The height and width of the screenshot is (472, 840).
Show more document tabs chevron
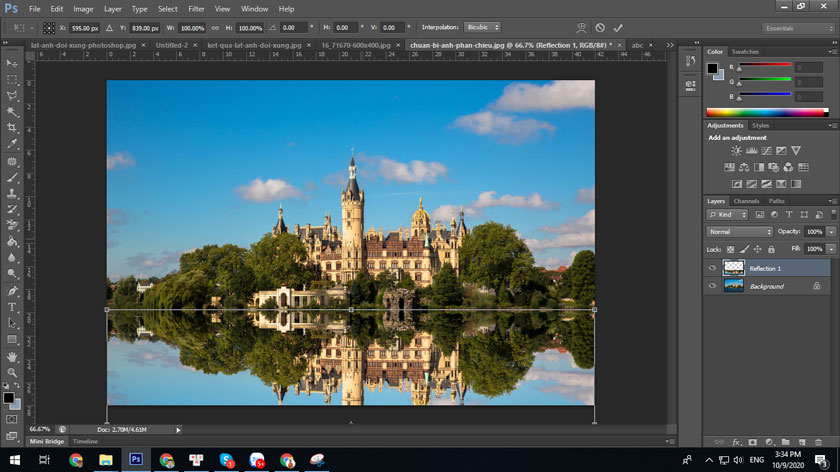670,46
